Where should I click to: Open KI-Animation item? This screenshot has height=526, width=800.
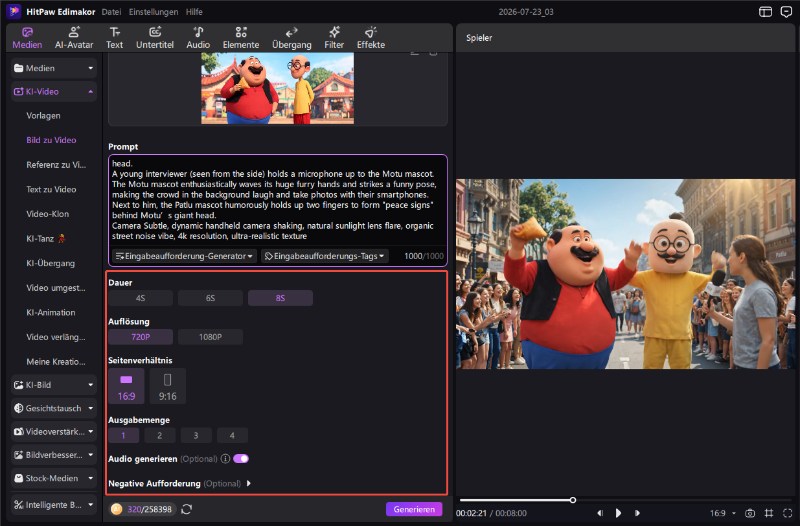click(51, 312)
